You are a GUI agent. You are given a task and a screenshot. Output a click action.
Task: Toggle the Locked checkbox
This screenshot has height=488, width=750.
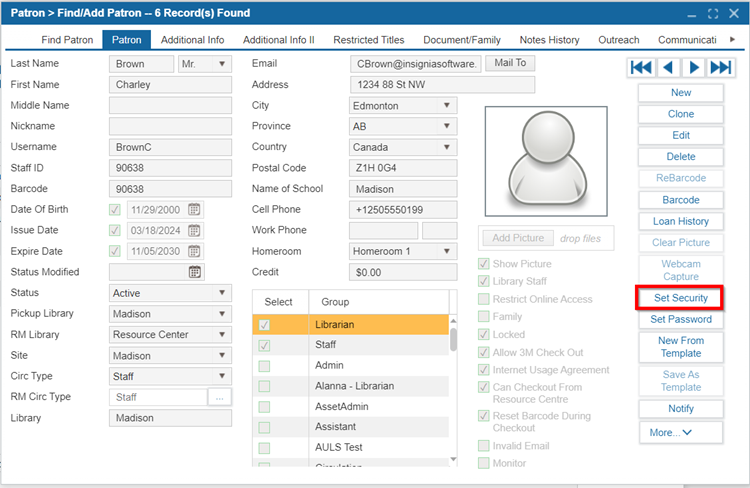point(484,334)
